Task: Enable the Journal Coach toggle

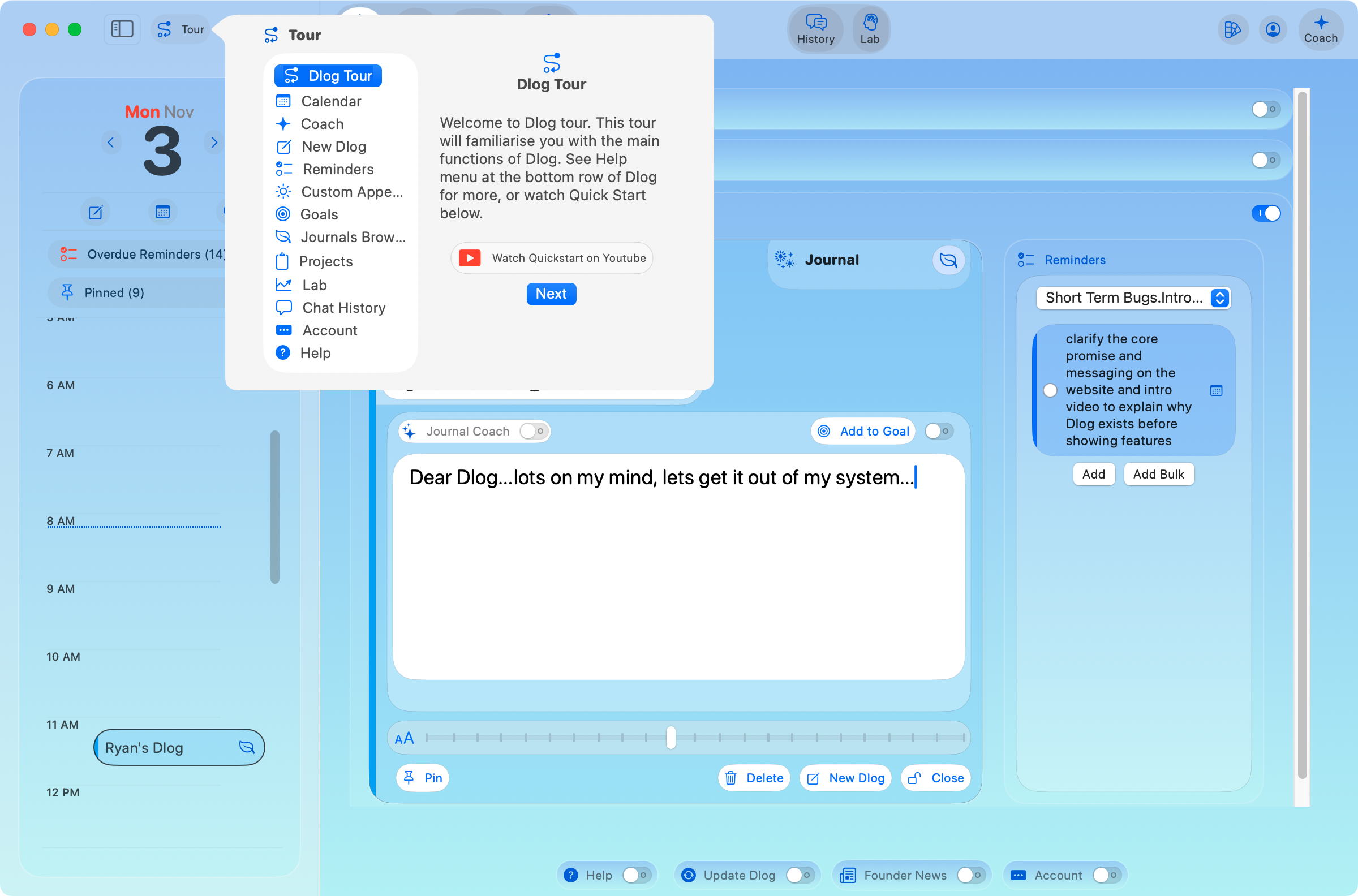Action: [x=534, y=431]
